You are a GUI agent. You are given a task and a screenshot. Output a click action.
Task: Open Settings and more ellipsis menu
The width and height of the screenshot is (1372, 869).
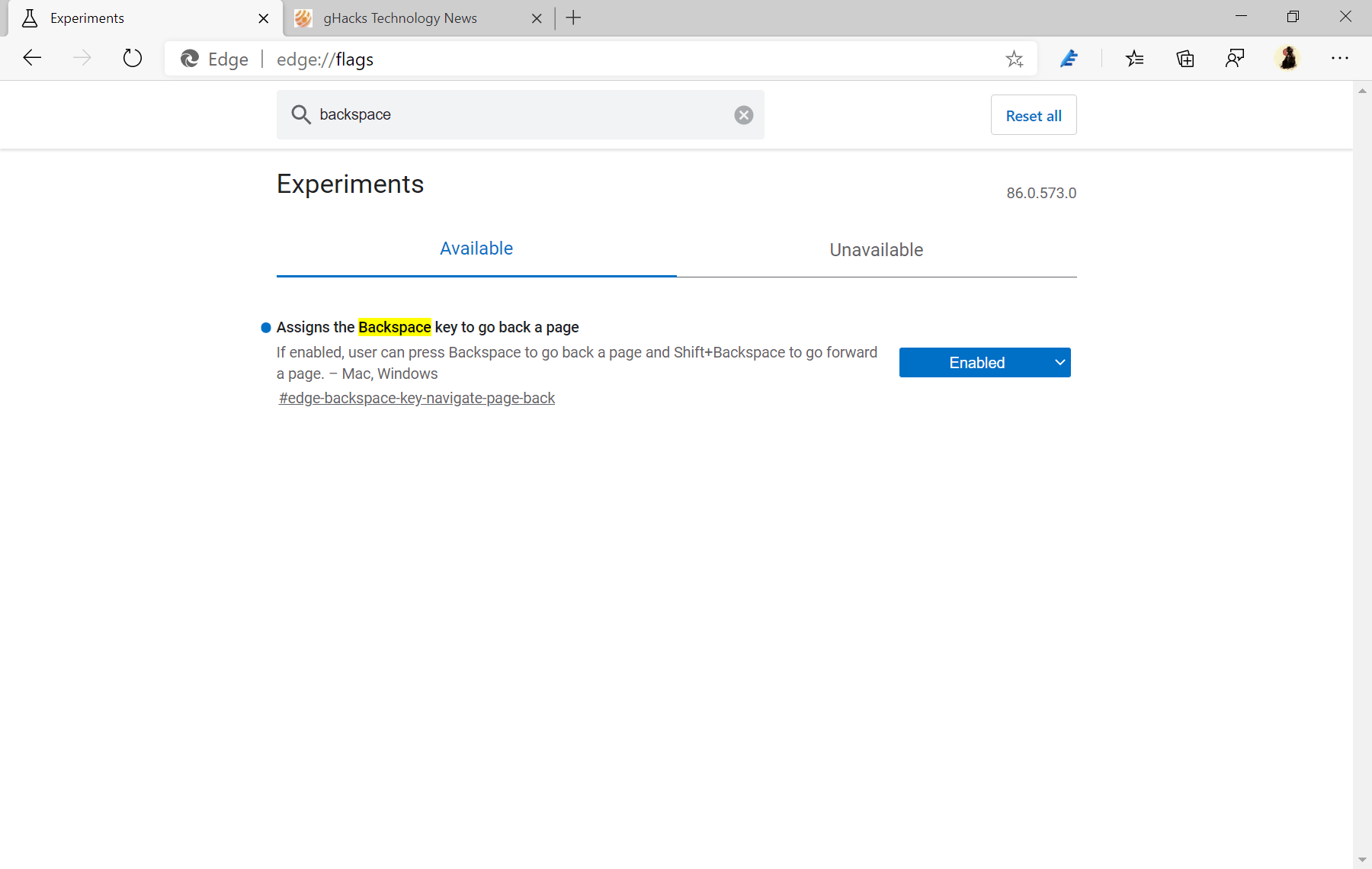[x=1340, y=58]
